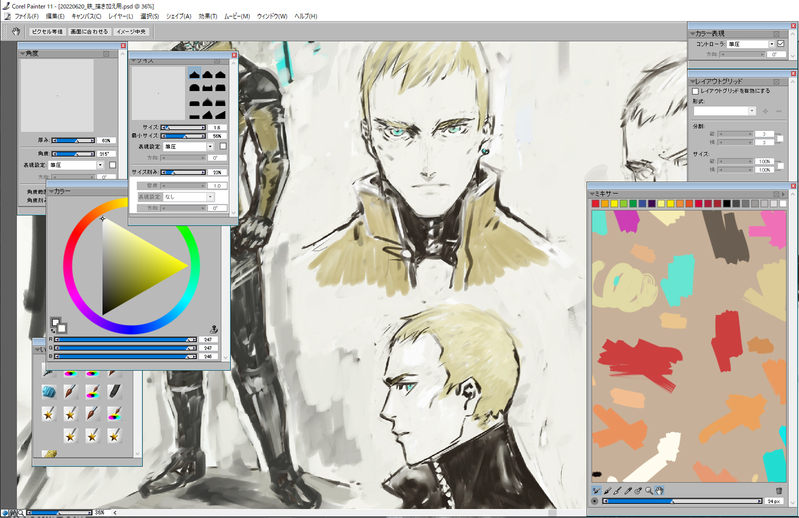Uncheck the invert box beside コントローラ in カラー表現
Screen dimensions: 799x518
pos(781,44)
